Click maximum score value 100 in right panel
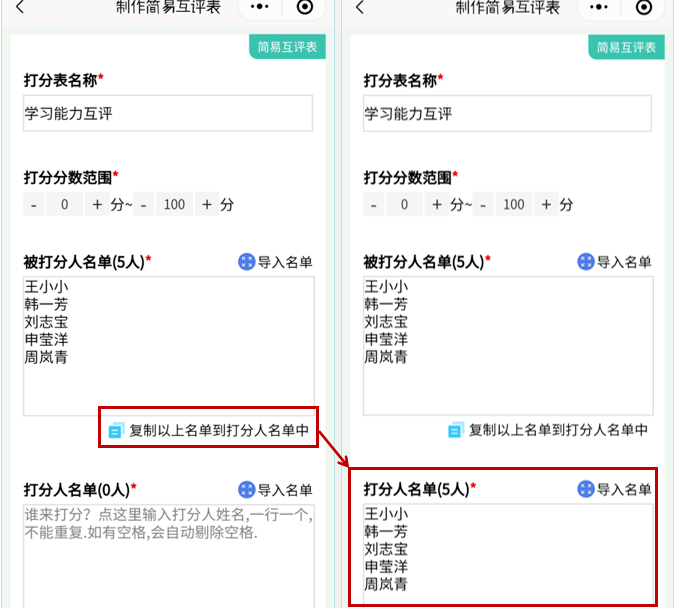This screenshot has width=678, height=608. tap(514, 204)
